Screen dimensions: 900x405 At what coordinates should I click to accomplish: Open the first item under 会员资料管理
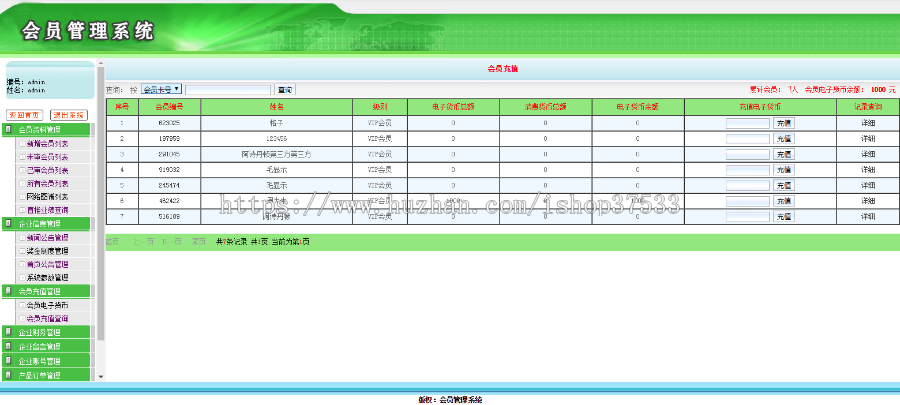pyautogui.click(x=48, y=143)
